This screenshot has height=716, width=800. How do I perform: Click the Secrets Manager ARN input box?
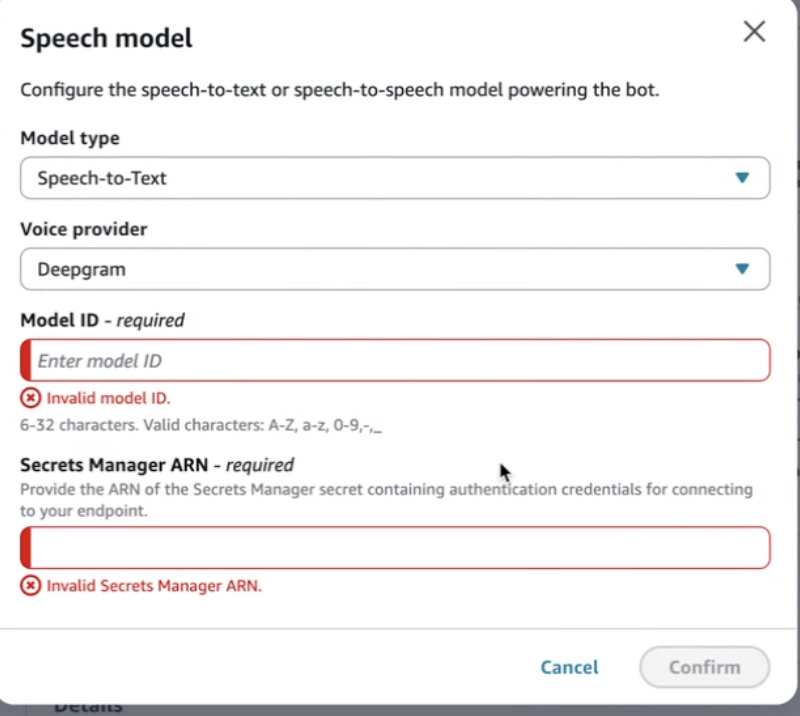click(x=395, y=547)
